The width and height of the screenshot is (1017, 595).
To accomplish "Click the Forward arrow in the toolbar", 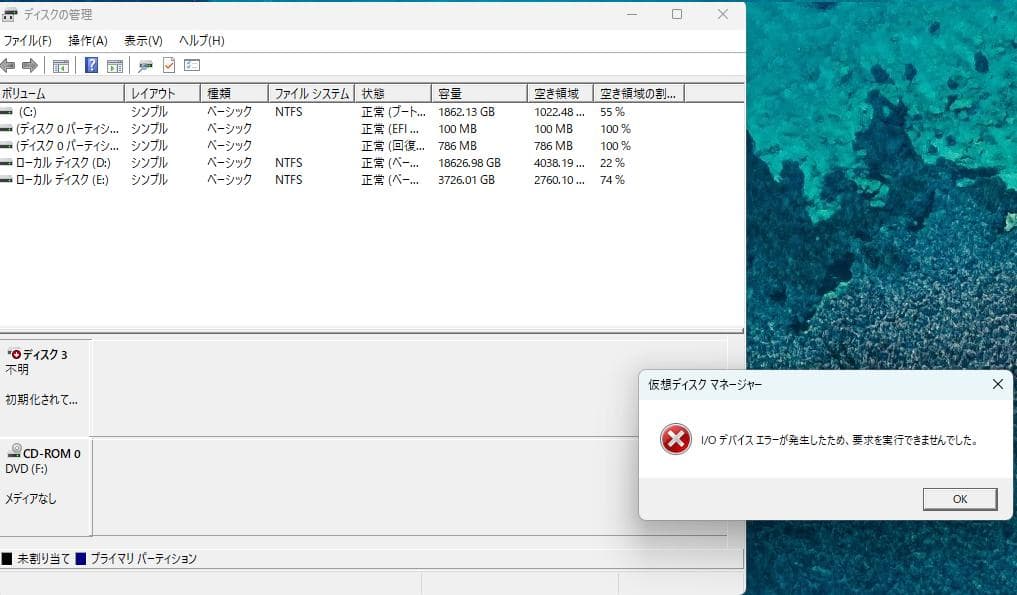I will (29, 65).
